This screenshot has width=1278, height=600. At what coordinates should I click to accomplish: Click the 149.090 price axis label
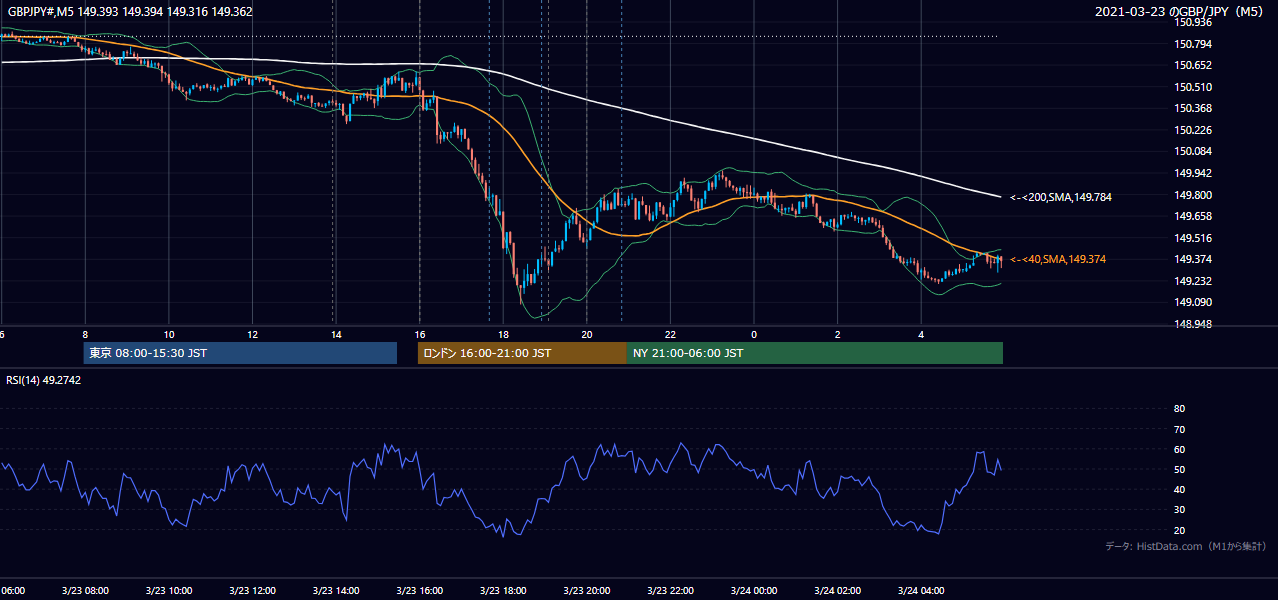pos(1194,302)
